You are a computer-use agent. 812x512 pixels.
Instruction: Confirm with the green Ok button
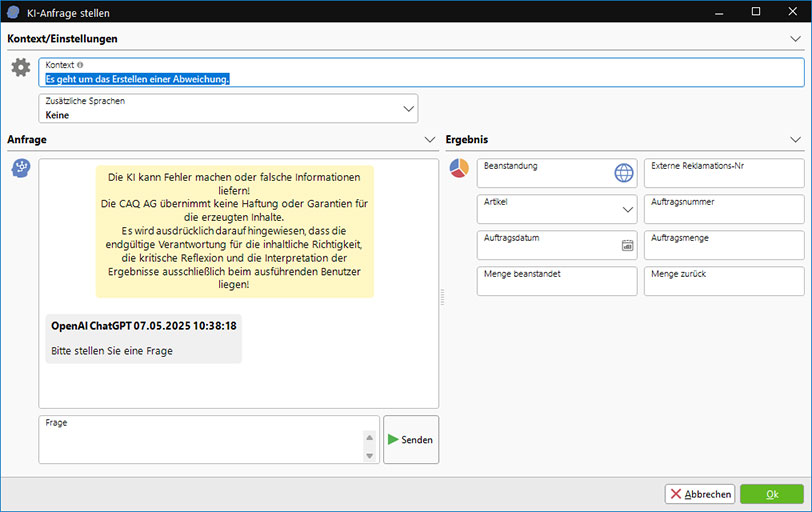pyautogui.click(x=771, y=494)
